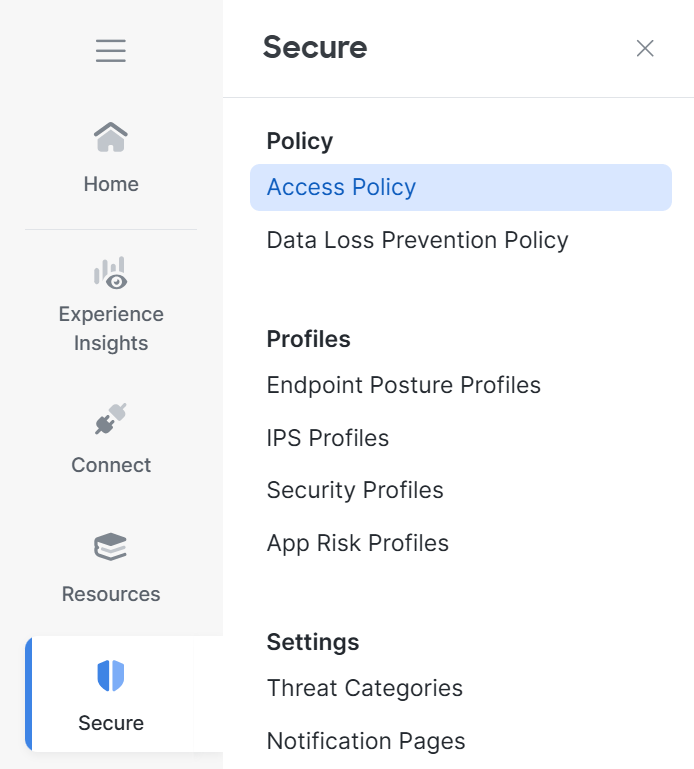Open Security Profiles
Screen dimensions: 694x769
[355, 491]
